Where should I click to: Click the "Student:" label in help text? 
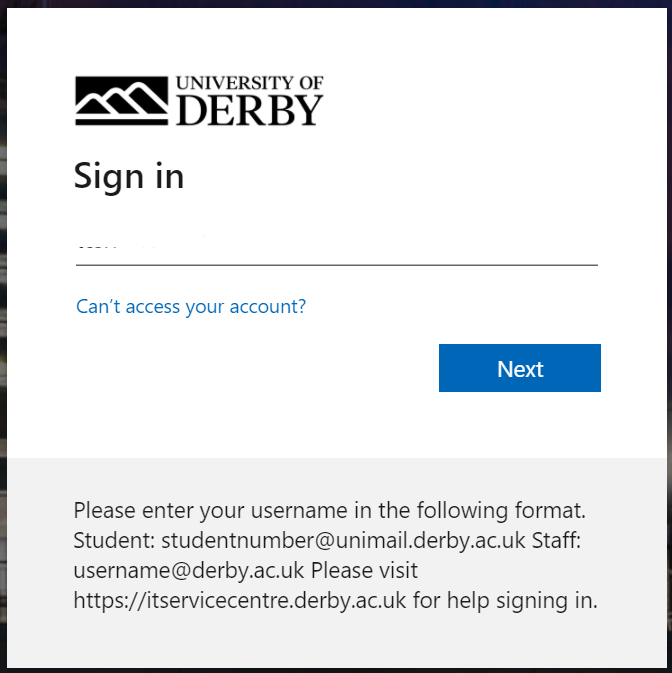114,540
